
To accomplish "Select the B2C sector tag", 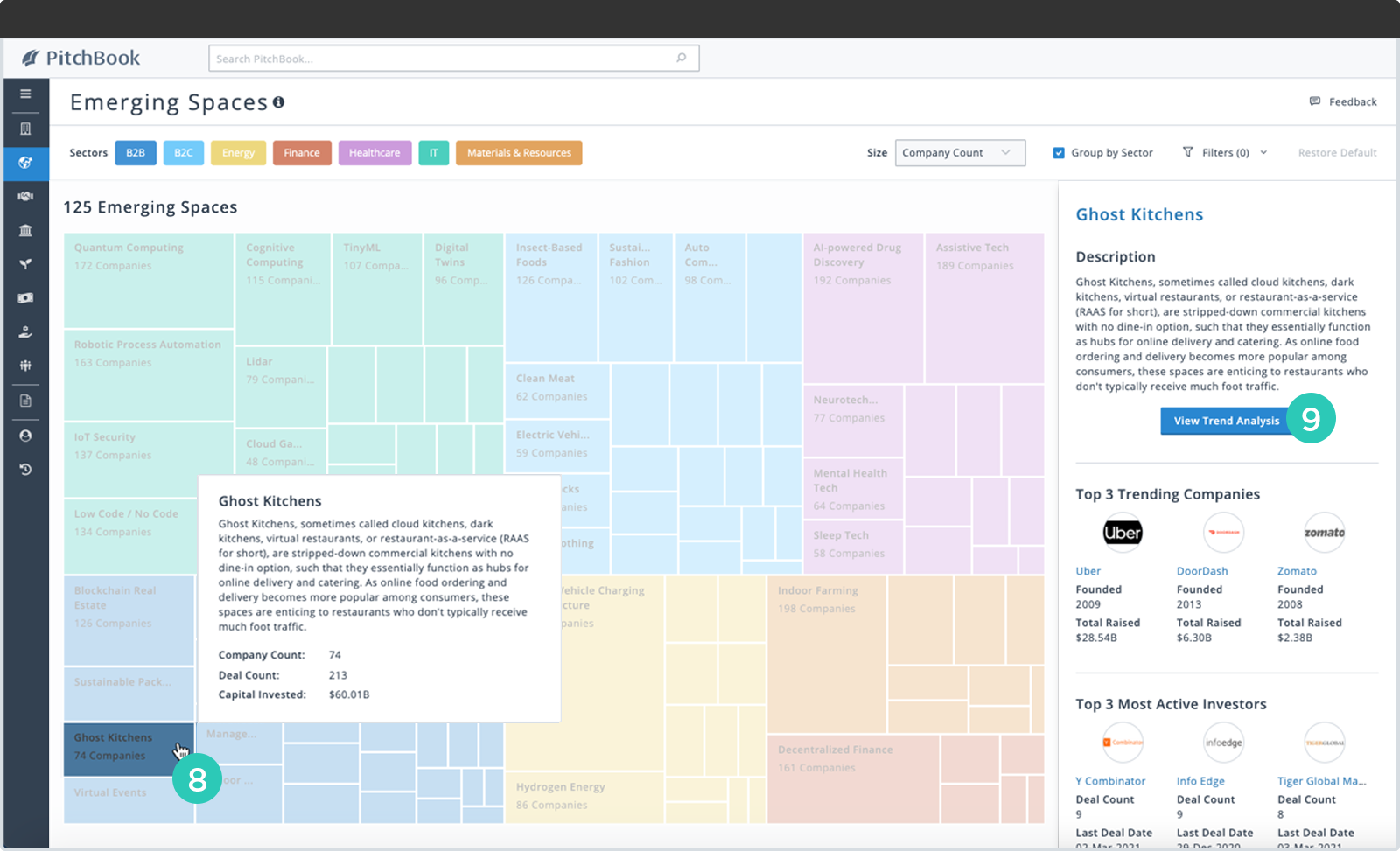I will click(183, 153).
